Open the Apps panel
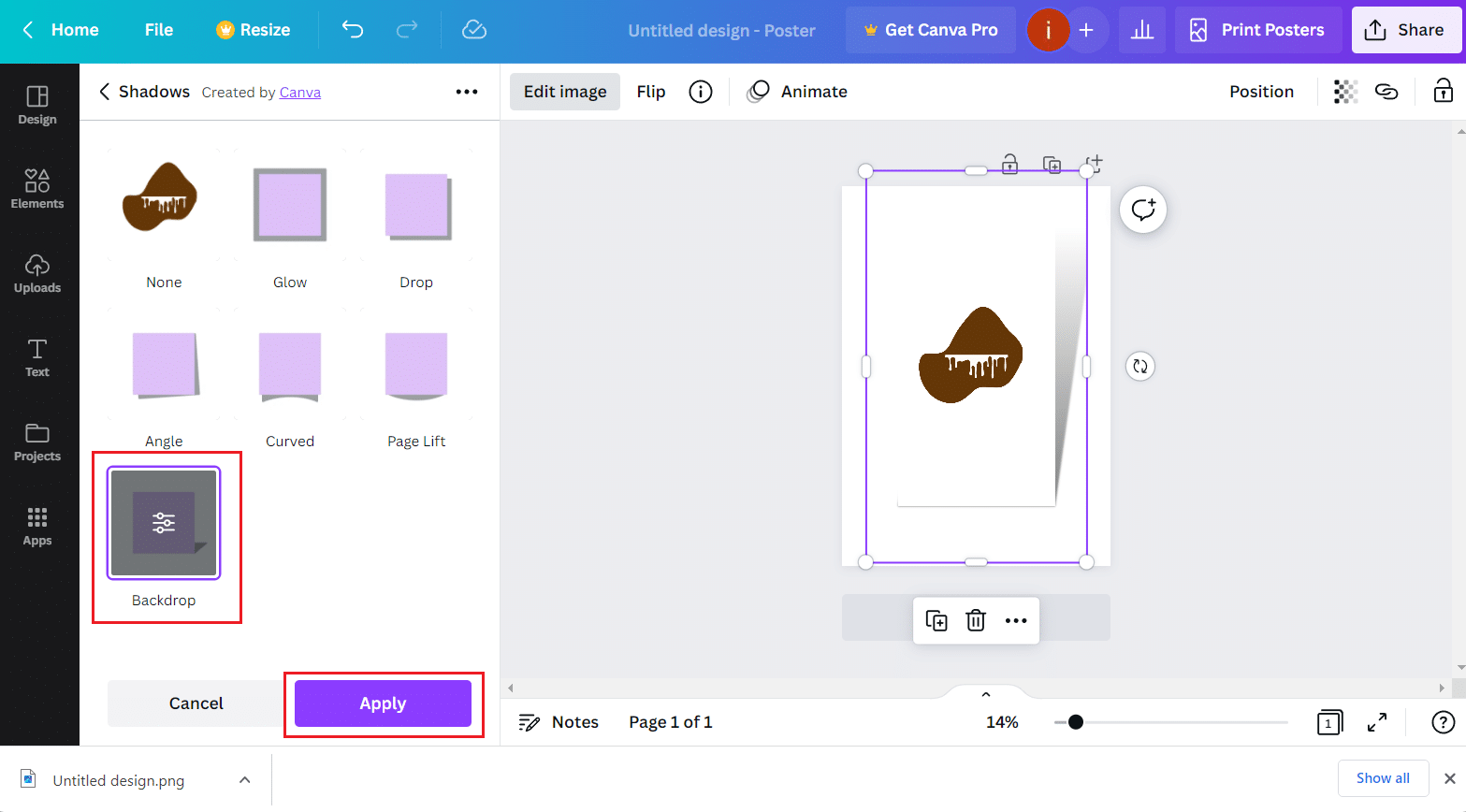The height and width of the screenshot is (812, 1466). click(37, 527)
